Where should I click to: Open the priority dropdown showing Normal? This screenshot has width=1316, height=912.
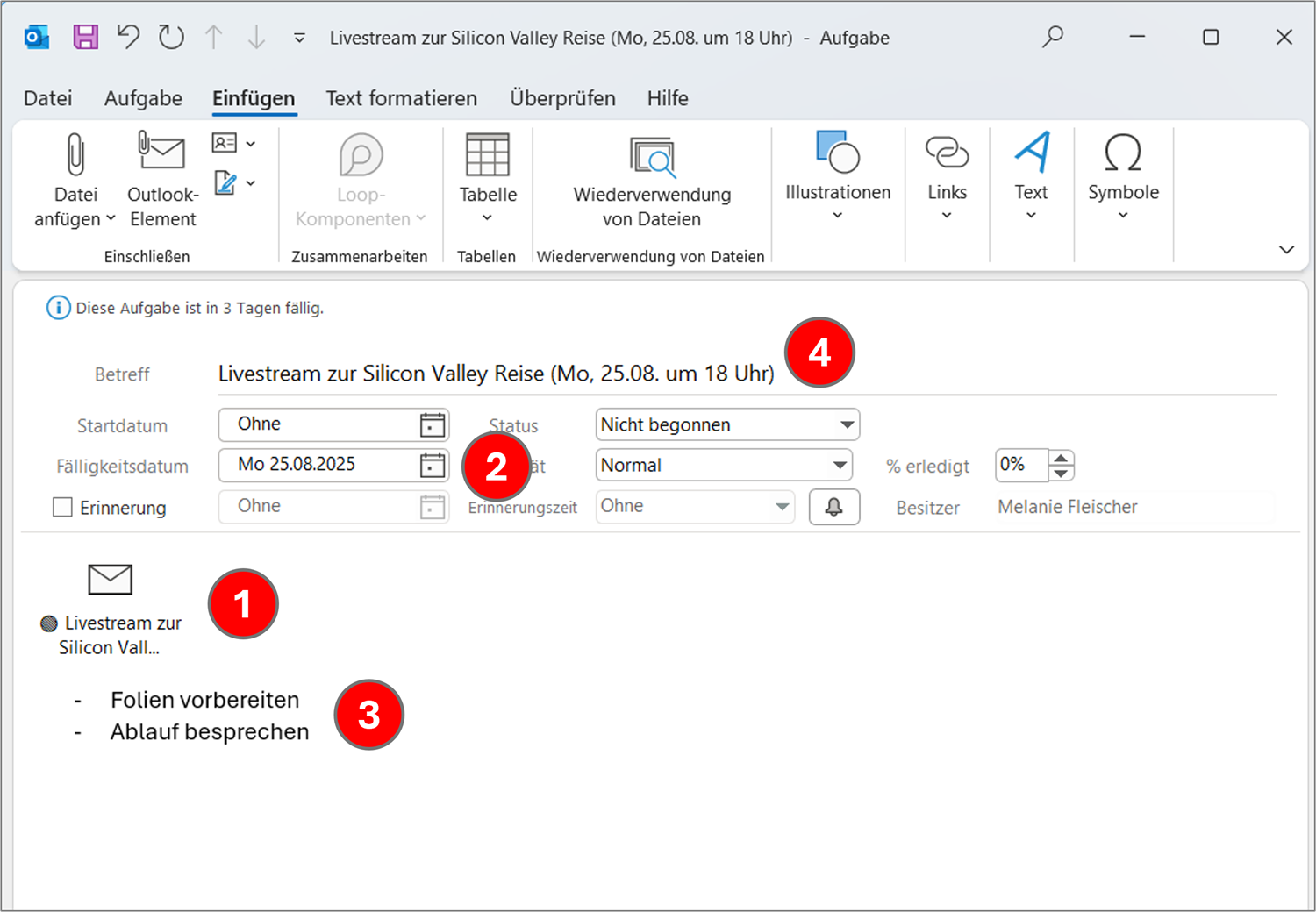(x=724, y=465)
